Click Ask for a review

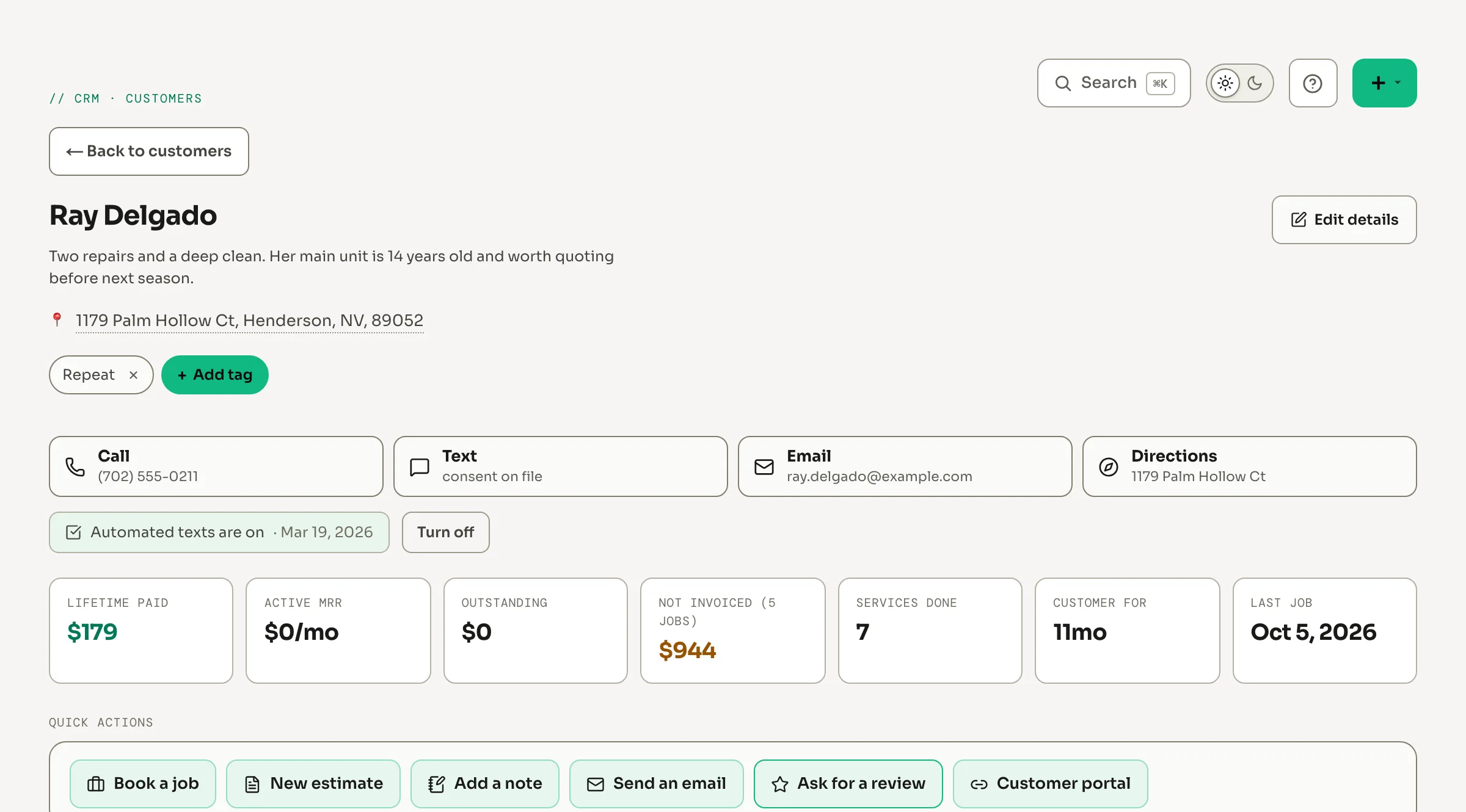[x=848, y=784]
